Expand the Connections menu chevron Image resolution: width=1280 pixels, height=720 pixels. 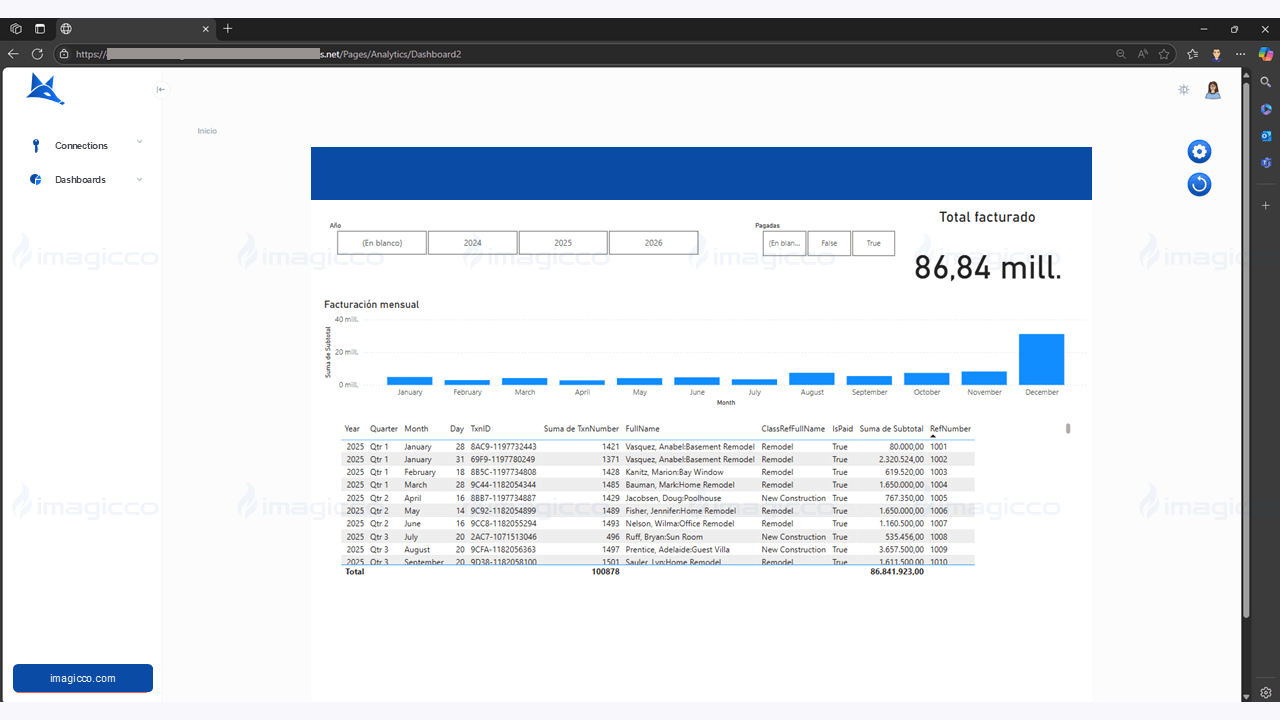139,143
